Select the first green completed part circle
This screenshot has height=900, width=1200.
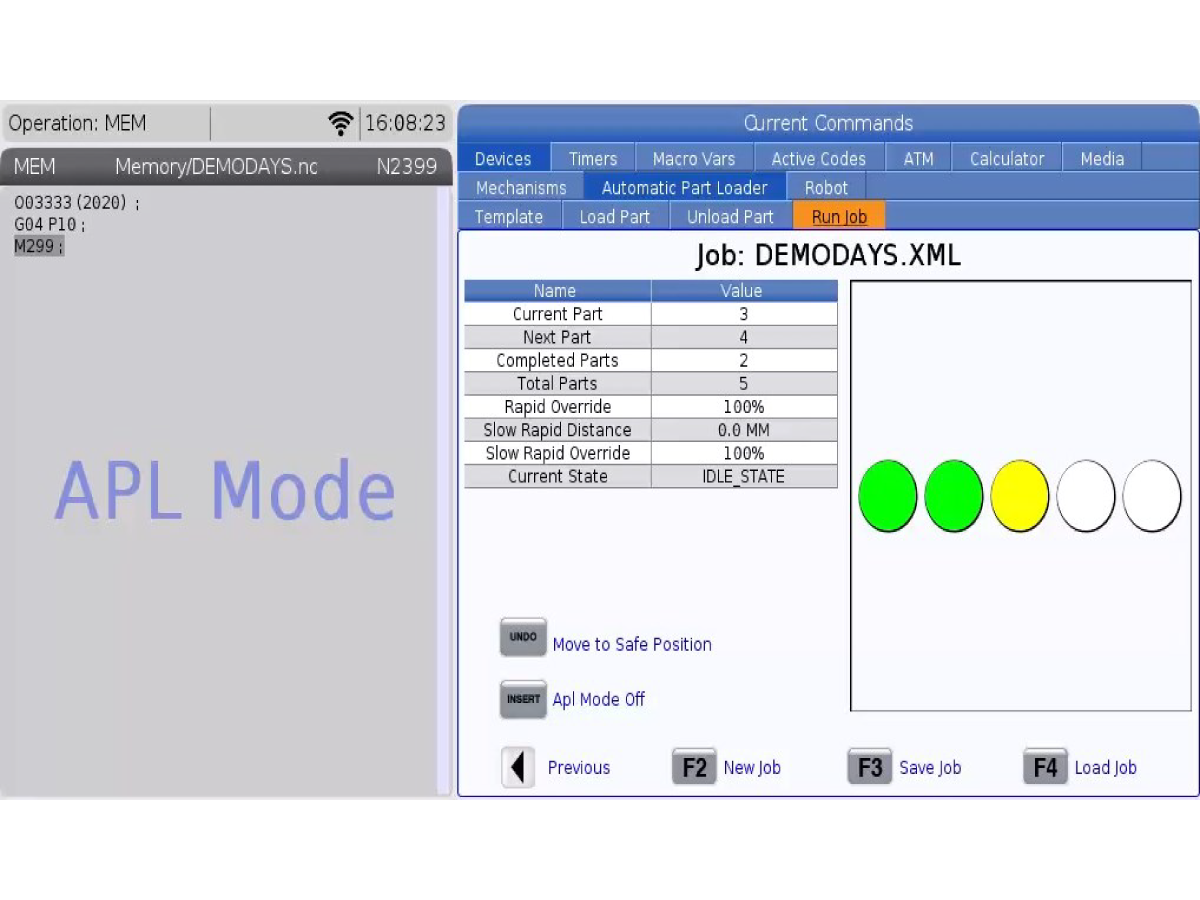(887, 496)
